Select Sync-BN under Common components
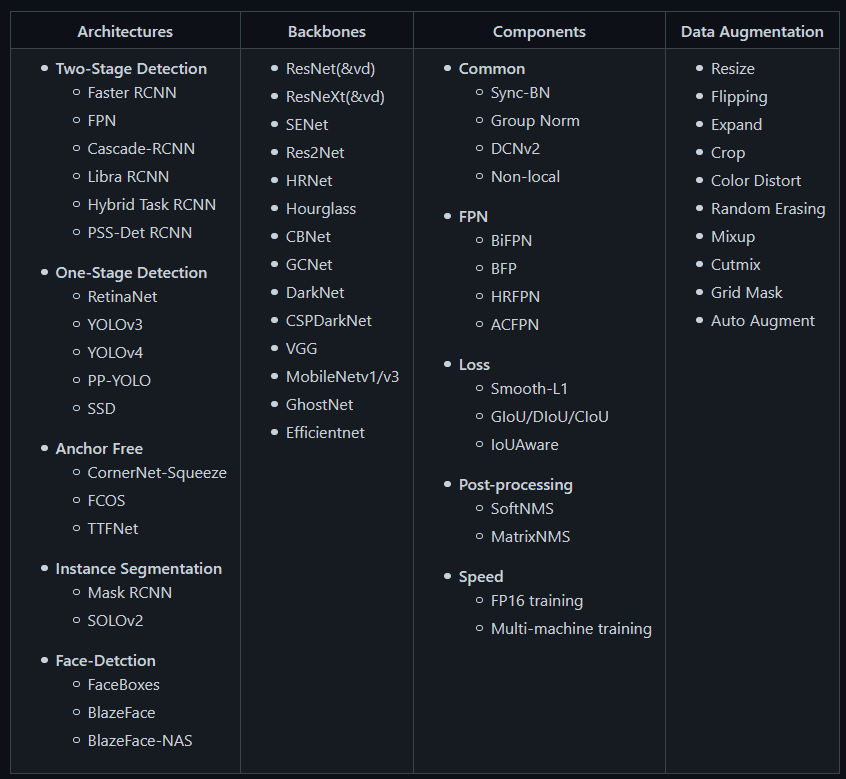Image resolution: width=846 pixels, height=779 pixels. pos(520,93)
